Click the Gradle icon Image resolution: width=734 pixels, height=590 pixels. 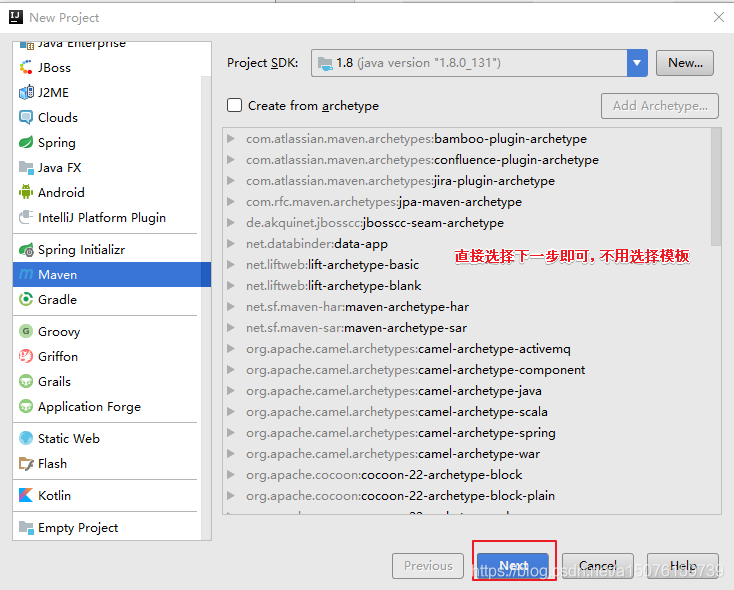(26, 299)
